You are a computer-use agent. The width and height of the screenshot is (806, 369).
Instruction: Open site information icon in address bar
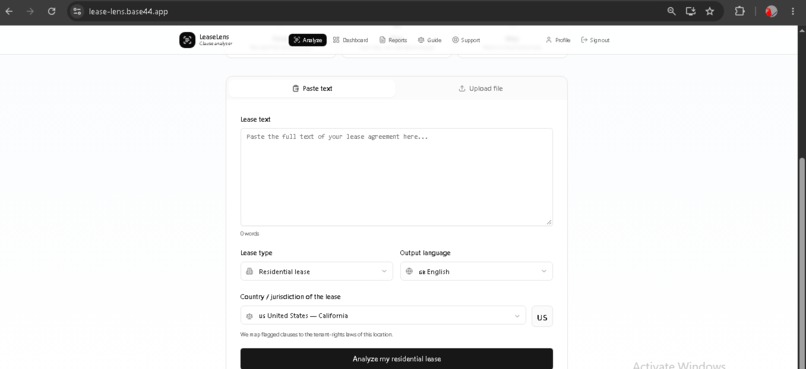[77, 11]
